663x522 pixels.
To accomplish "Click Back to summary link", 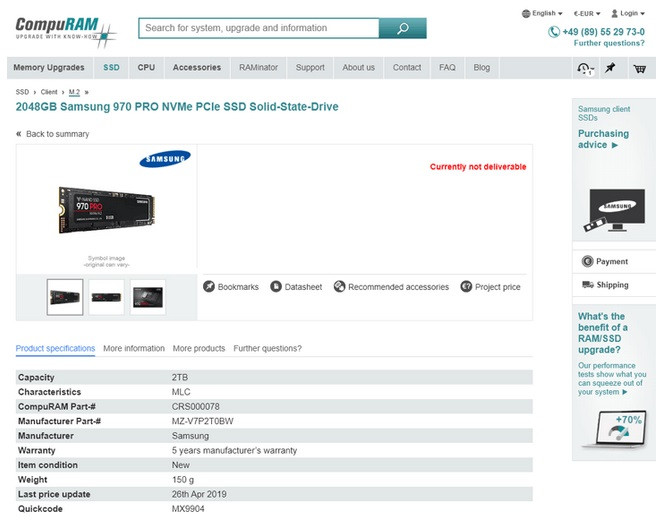I will tap(52, 134).
